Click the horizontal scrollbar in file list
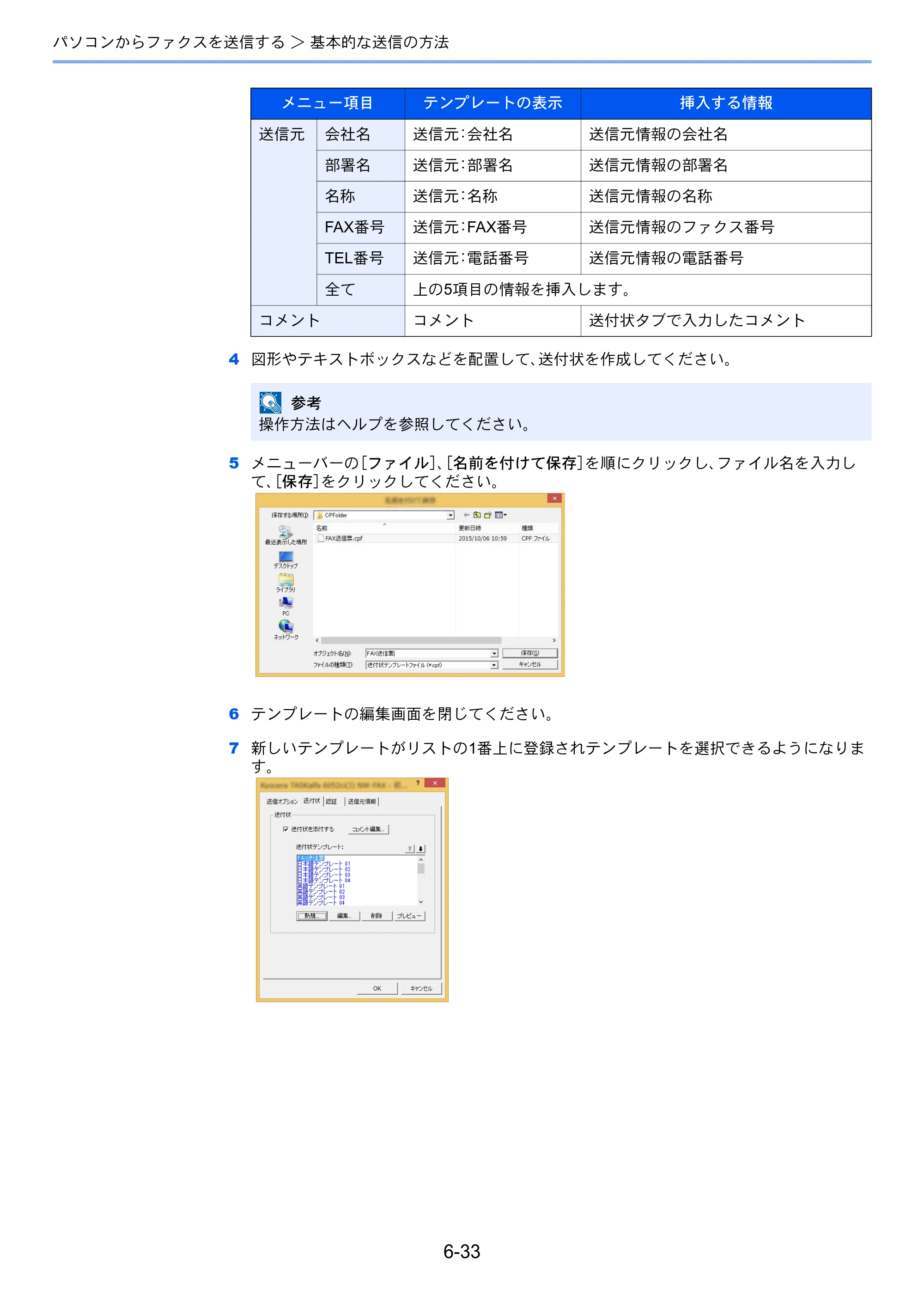Screen dimensions: 924x1308 [x=411, y=640]
